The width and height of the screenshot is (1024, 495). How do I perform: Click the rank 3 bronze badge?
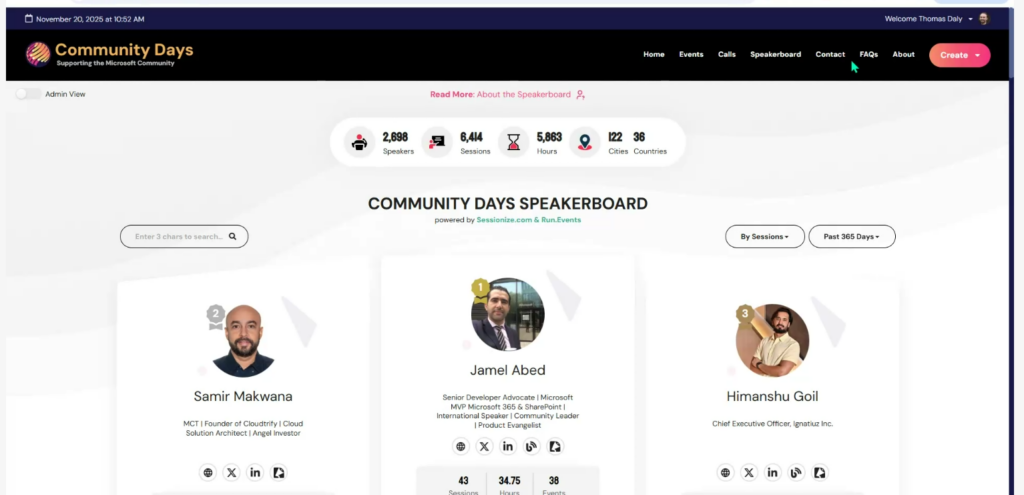[x=744, y=315]
